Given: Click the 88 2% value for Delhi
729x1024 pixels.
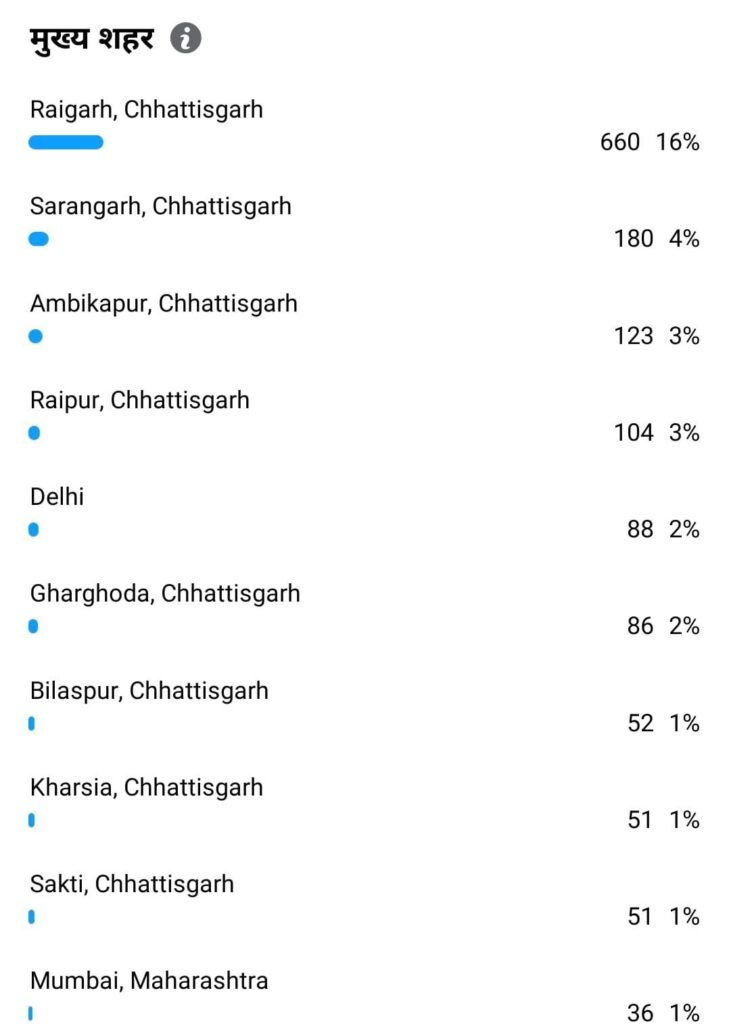Looking at the screenshot, I should (663, 529).
